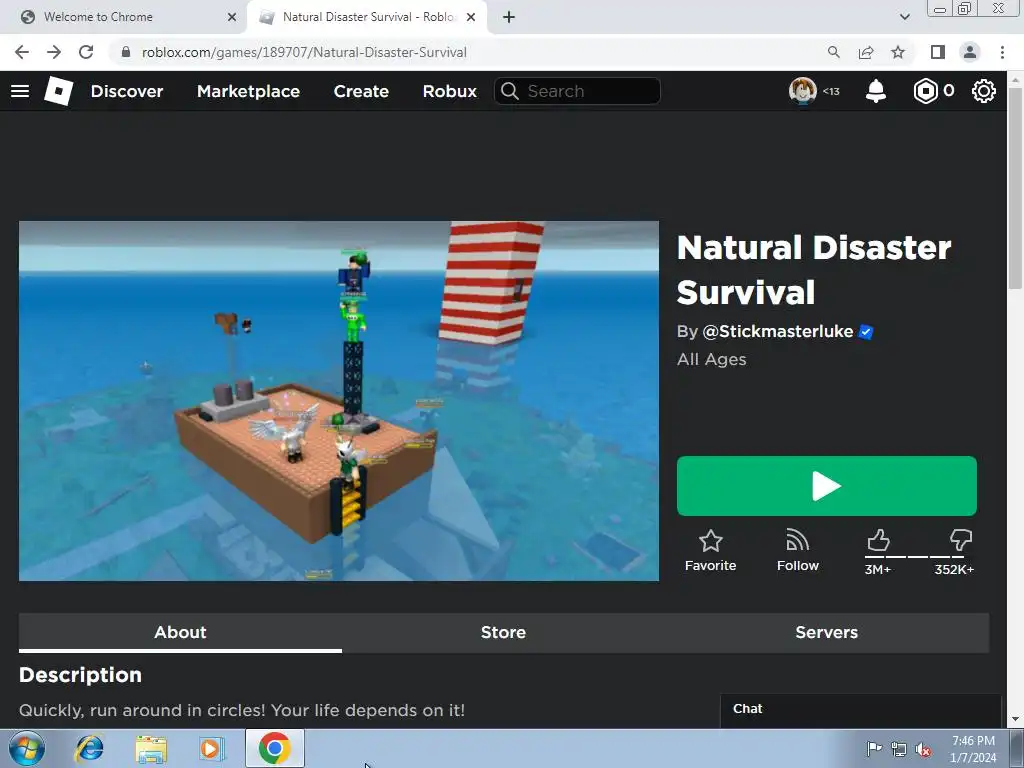The height and width of the screenshot is (768, 1024).
Task: Click the muted volume tray icon
Action: 923,750
